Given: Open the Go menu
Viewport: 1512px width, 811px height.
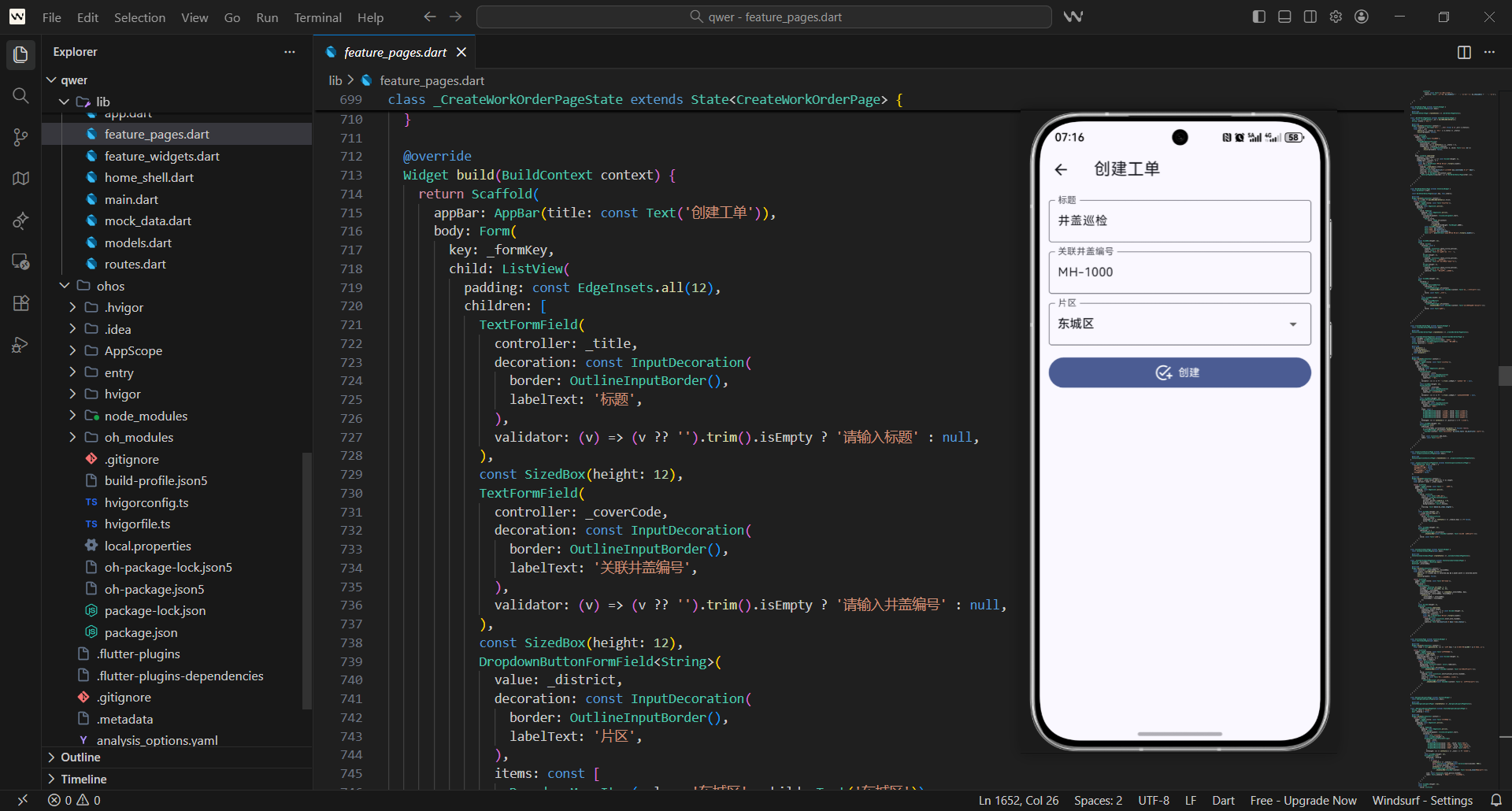Looking at the screenshot, I should [232, 17].
